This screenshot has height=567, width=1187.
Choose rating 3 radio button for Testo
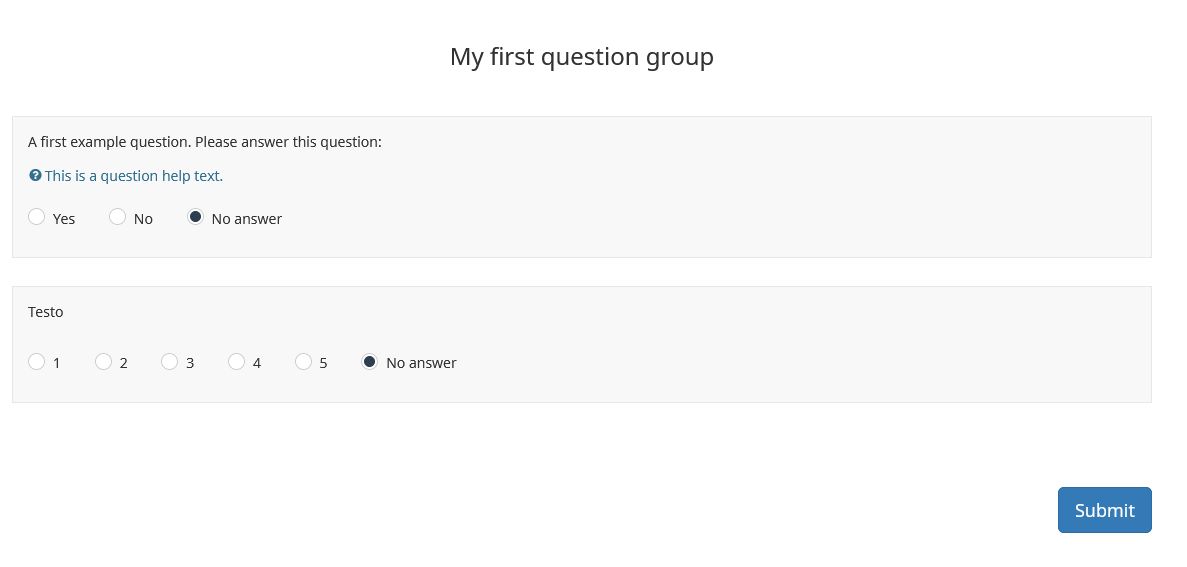coord(170,362)
